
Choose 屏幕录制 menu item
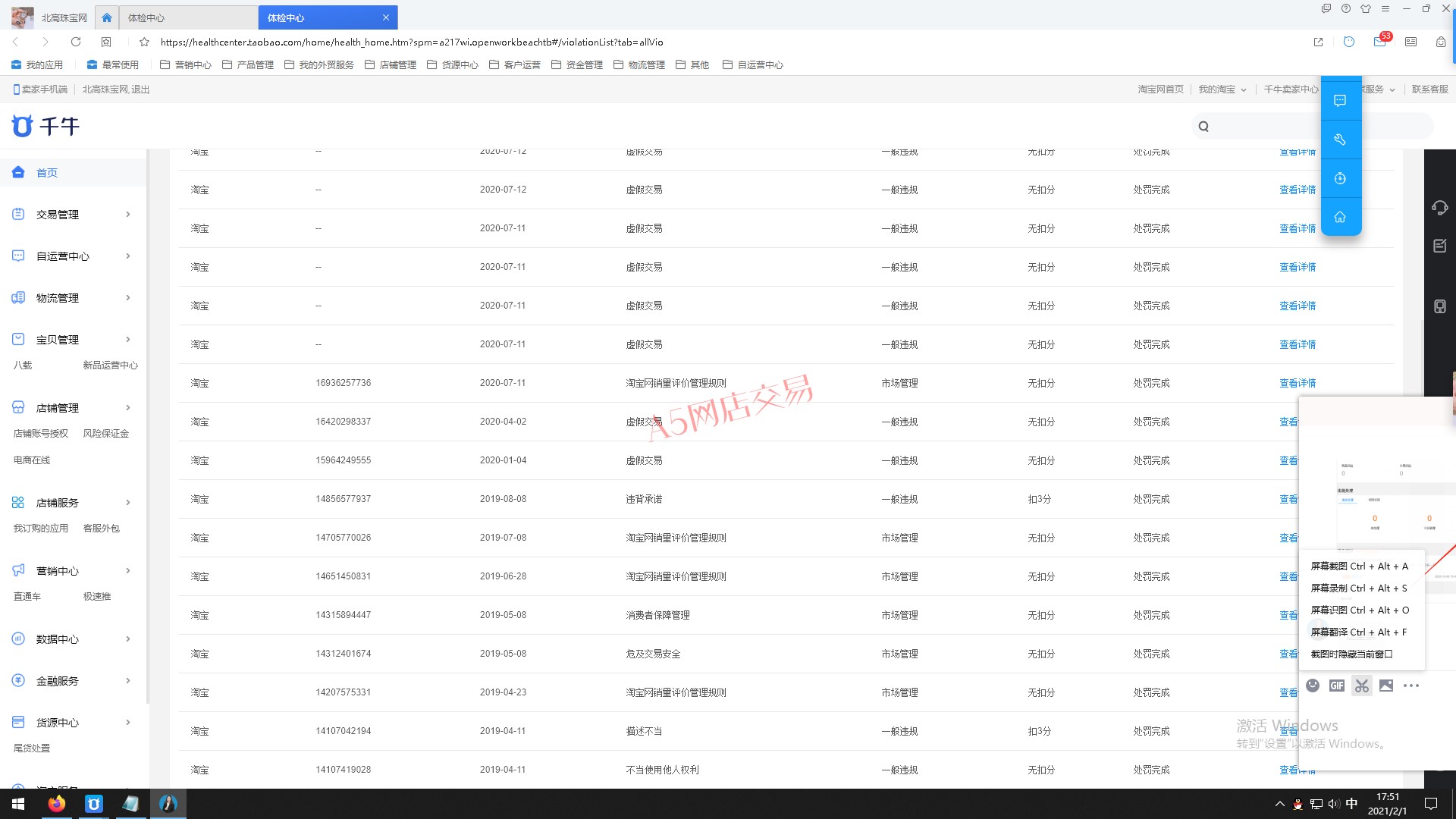click(x=1359, y=588)
